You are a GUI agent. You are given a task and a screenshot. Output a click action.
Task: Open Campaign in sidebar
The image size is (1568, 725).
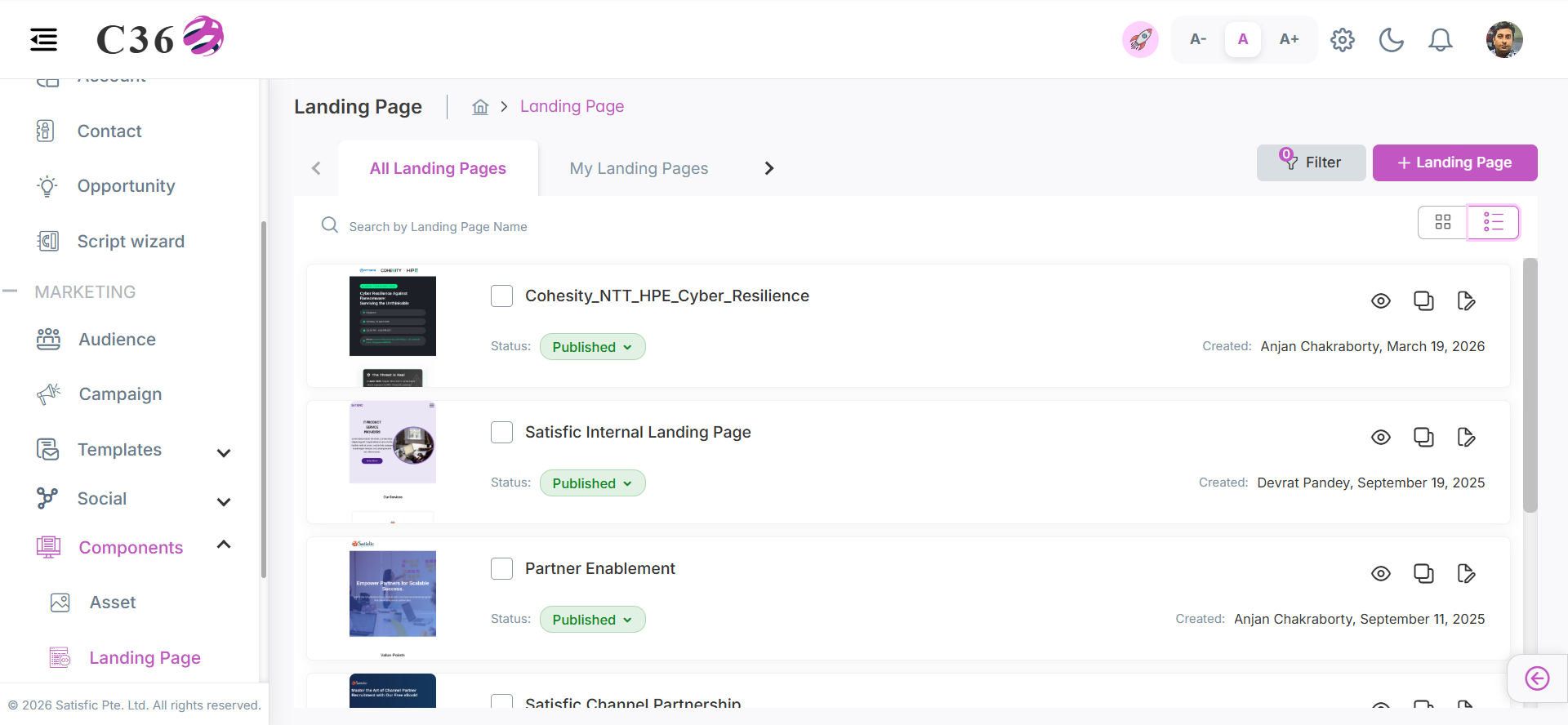121,394
